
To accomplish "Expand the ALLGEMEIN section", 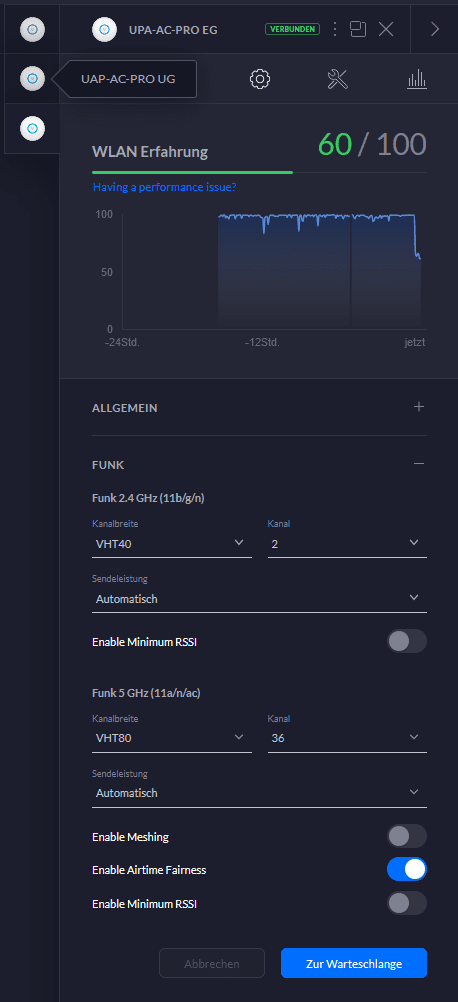I will [259, 407].
